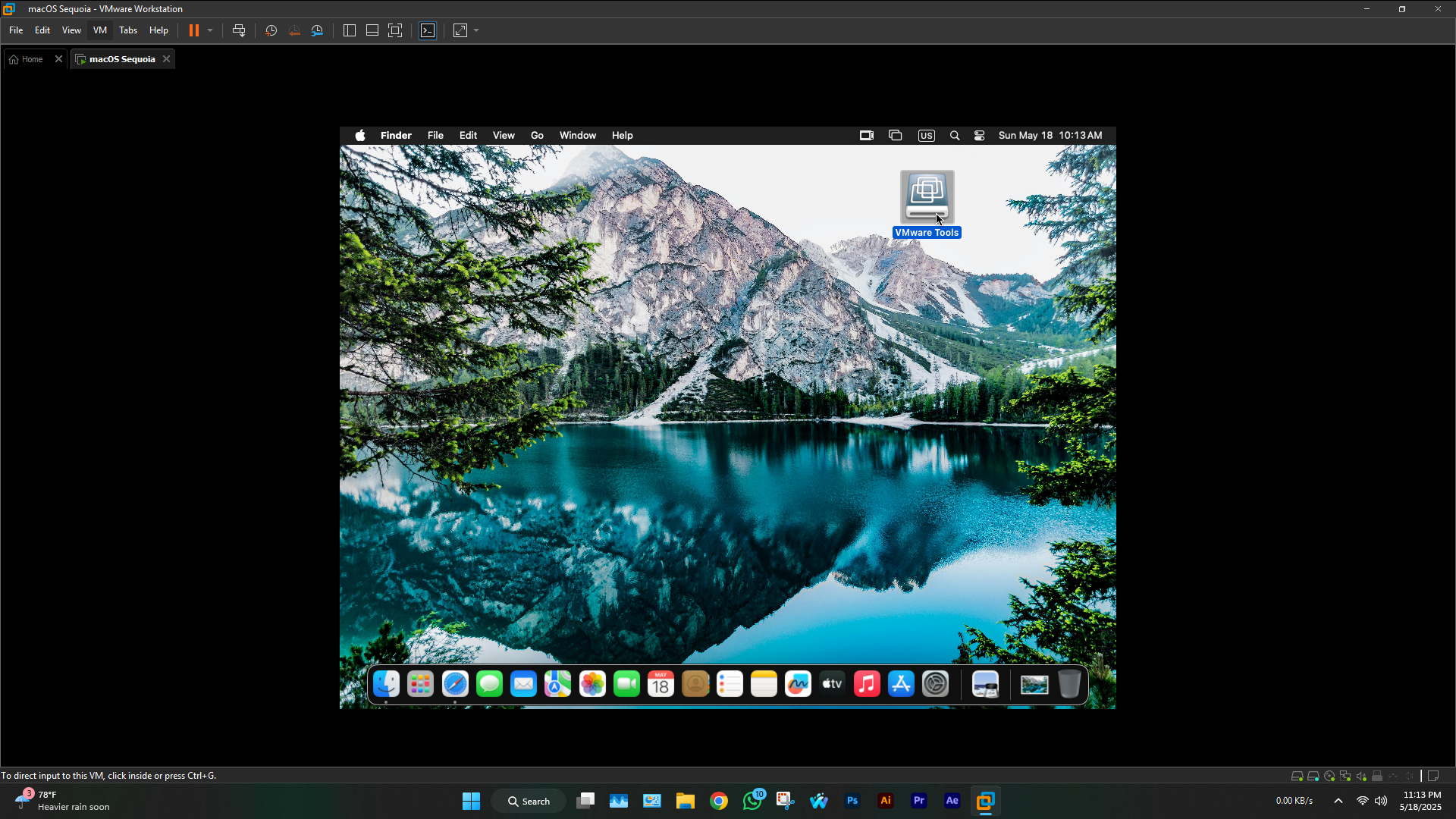Enter full screen mode icon
Screen dimensions: 1456x819
pyautogui.click(x=395, y=30)
